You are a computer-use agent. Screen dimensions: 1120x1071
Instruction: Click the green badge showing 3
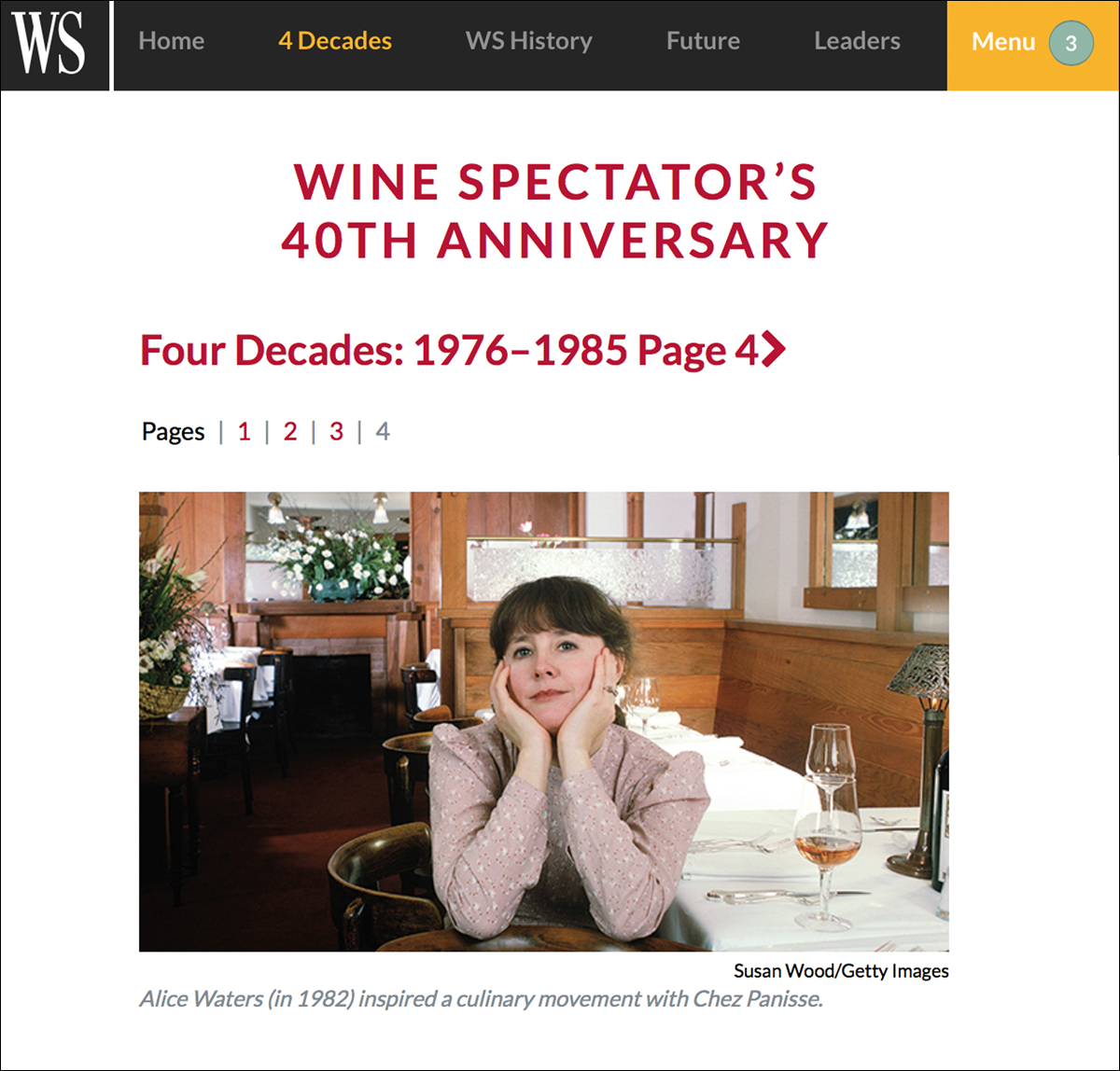pyautogui.click(x=1071, y=43)
